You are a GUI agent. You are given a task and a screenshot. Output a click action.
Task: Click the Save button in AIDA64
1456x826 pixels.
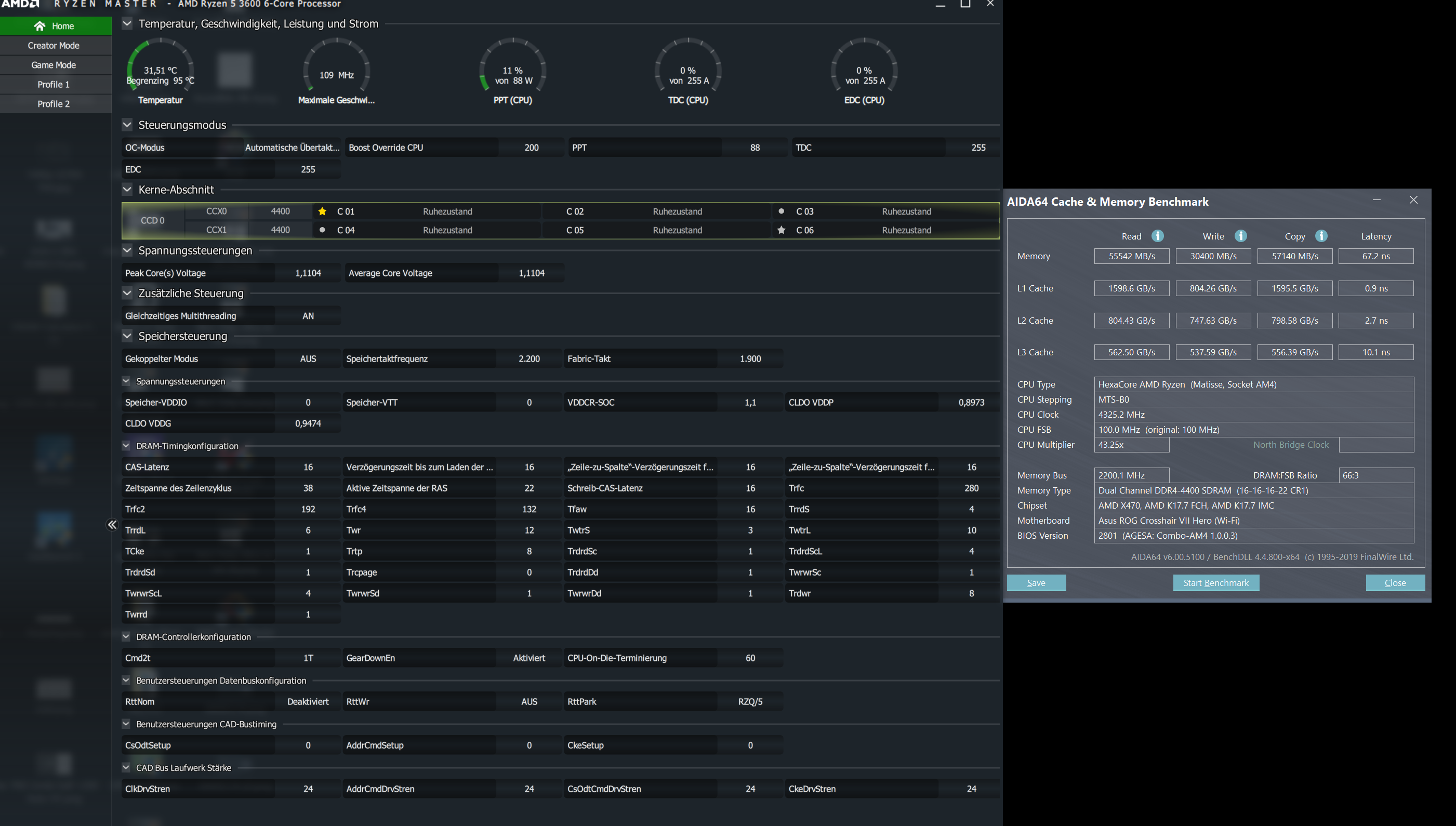1036,583
